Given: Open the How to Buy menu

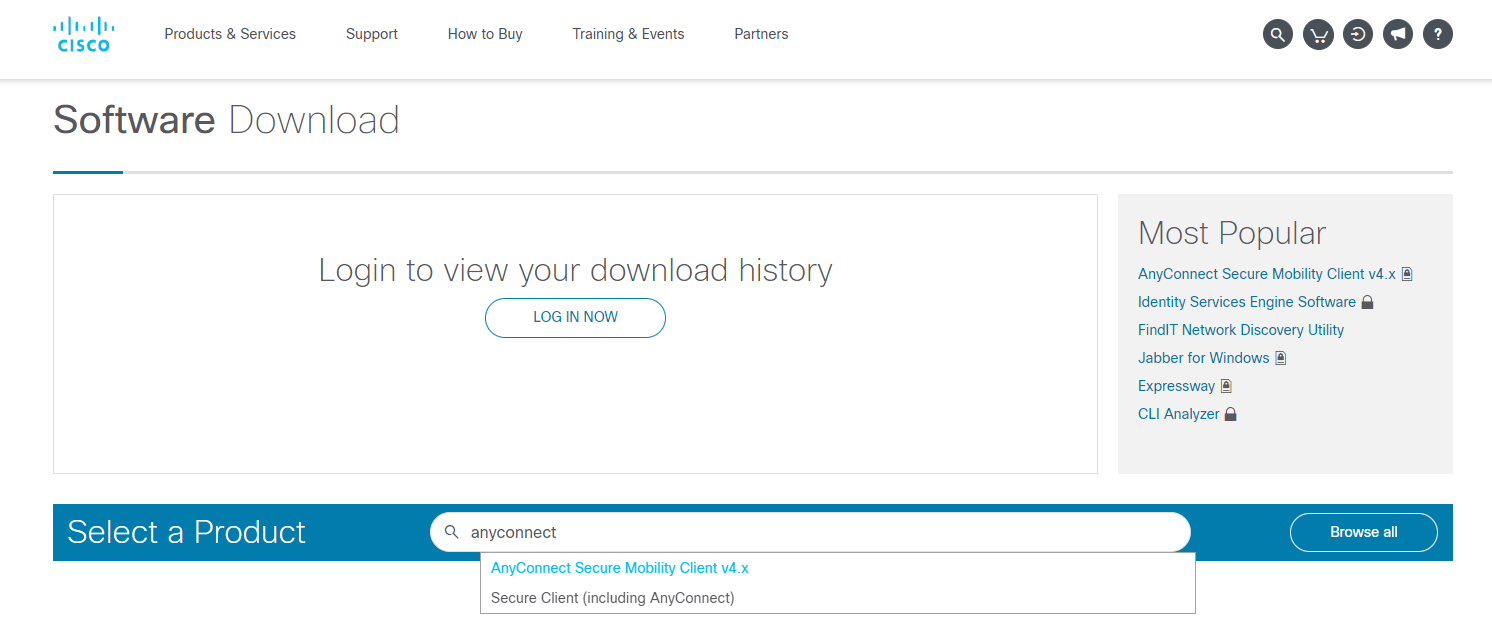Looking at the screenshot, I should click(x=485, y=34).
